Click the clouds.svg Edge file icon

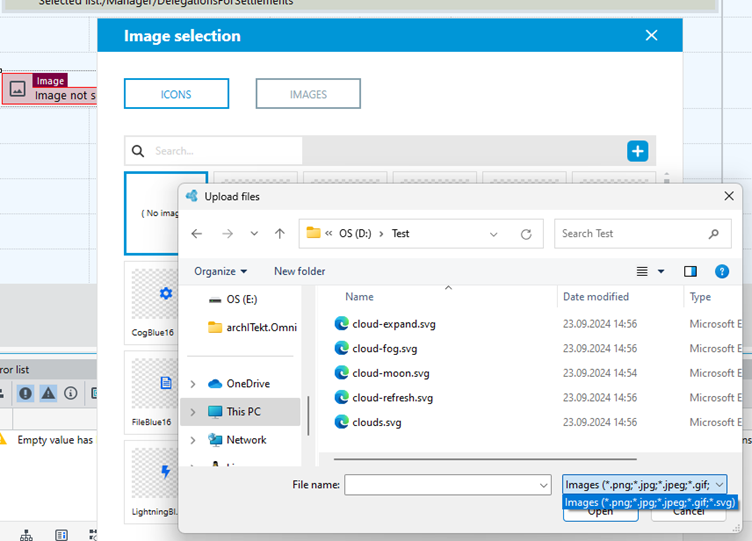point(341,422)
